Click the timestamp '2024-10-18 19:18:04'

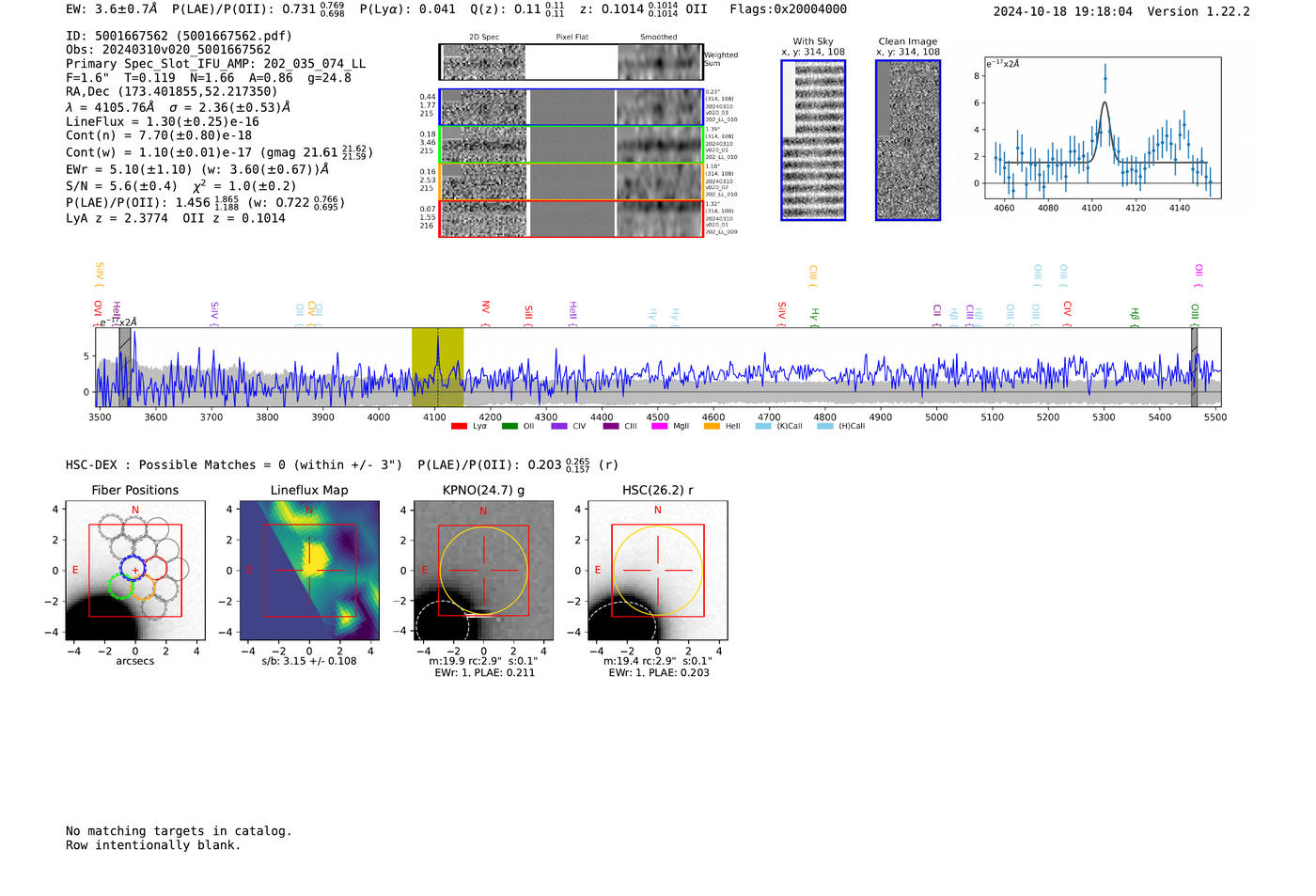pyautogui.click(x=1062, y=11)
